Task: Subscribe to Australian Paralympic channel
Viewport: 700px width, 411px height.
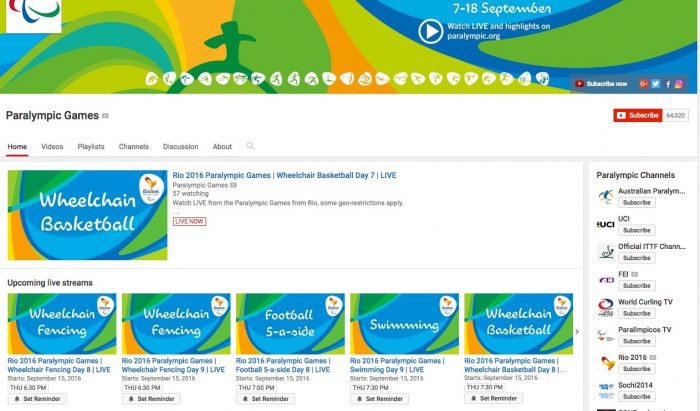Action: coord(637,203)
